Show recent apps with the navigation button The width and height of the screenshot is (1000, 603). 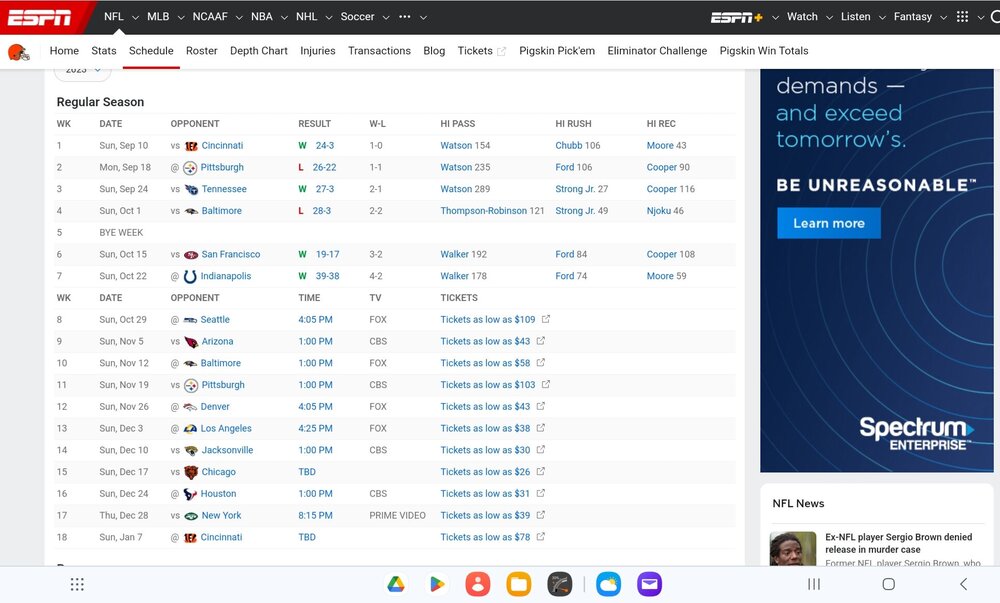(x=814, y=584)
